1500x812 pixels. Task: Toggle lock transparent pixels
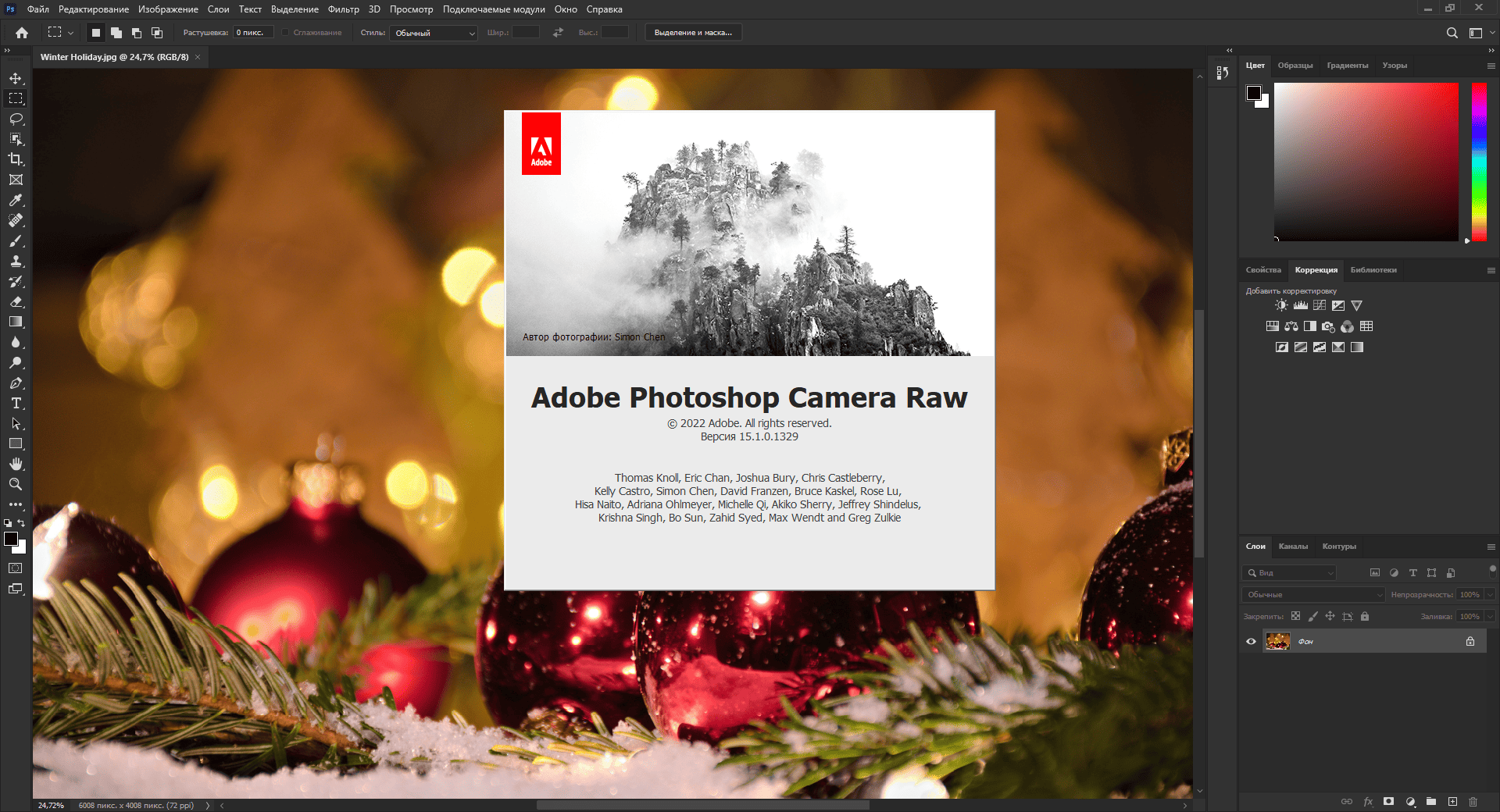click(1295, 616)
